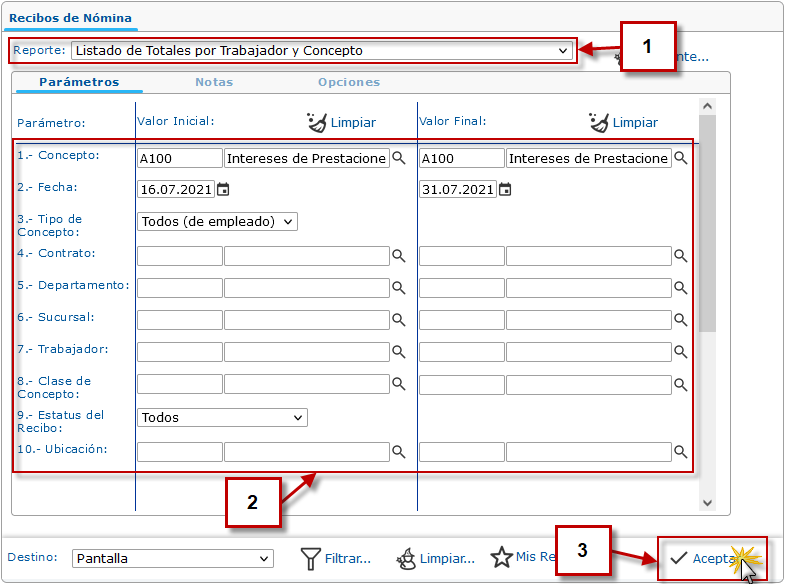Switch to the Opciones tab
This screenshot has width=785, height=584.
[x=349, y=82]
